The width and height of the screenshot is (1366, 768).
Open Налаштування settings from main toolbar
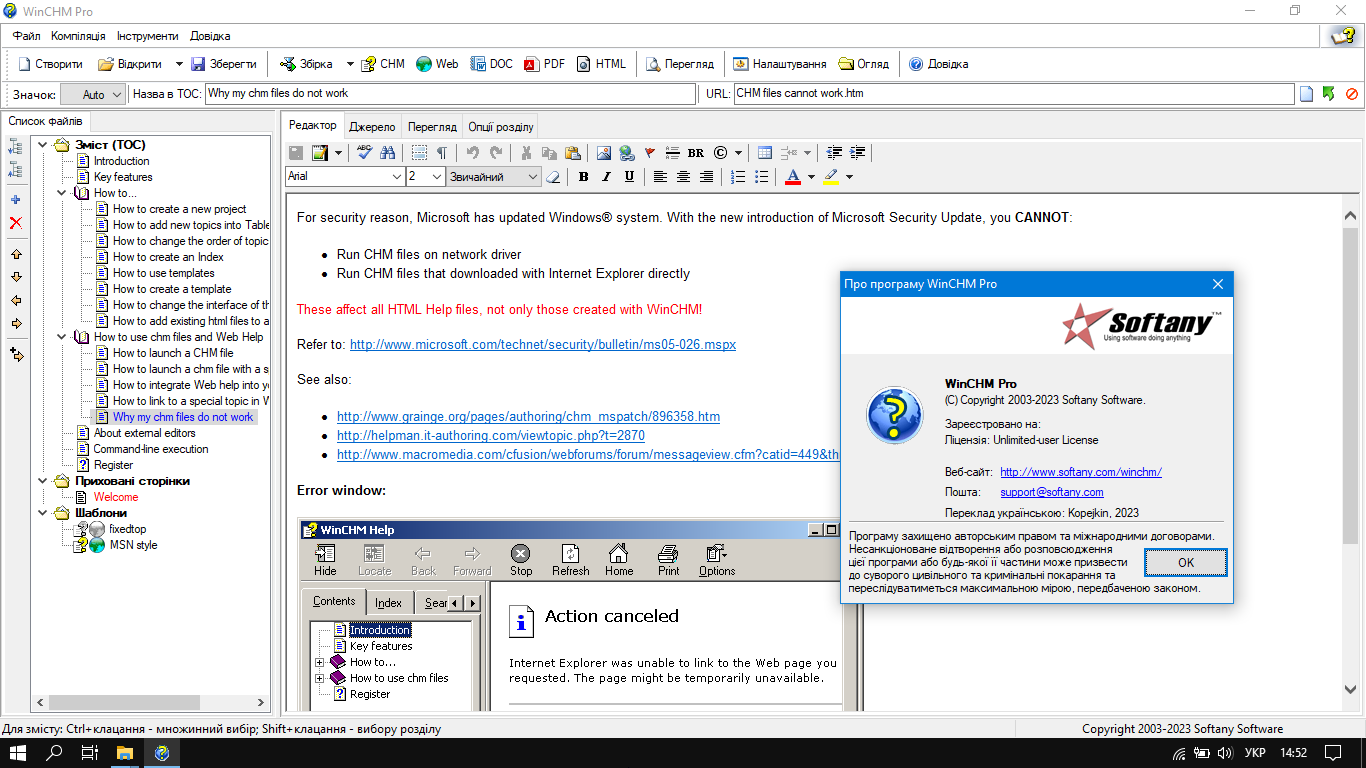coord(780,64)
